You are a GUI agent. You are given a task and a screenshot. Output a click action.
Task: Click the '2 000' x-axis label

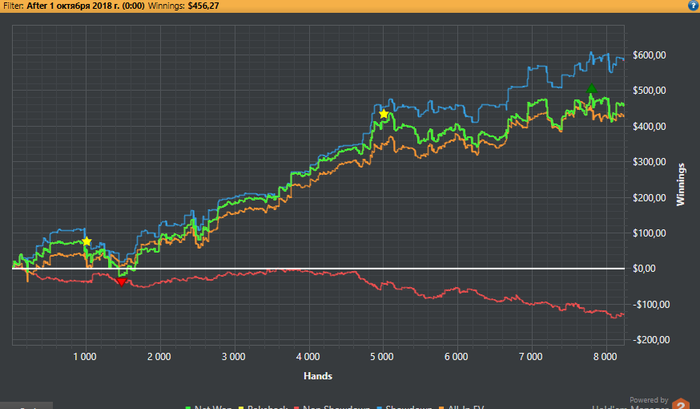click(x=159, y=357)
